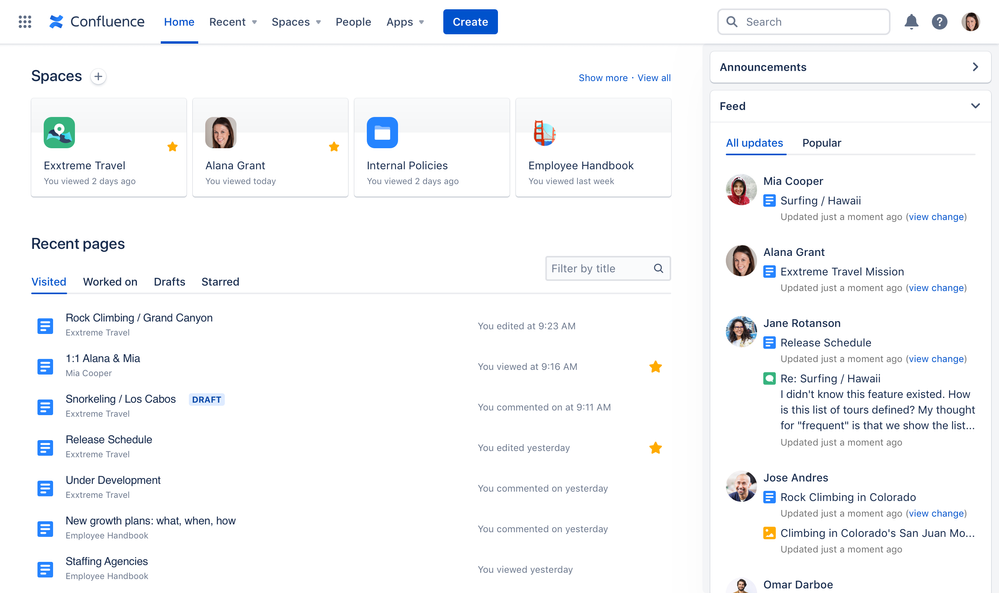Open the help question mark icon

939,22
